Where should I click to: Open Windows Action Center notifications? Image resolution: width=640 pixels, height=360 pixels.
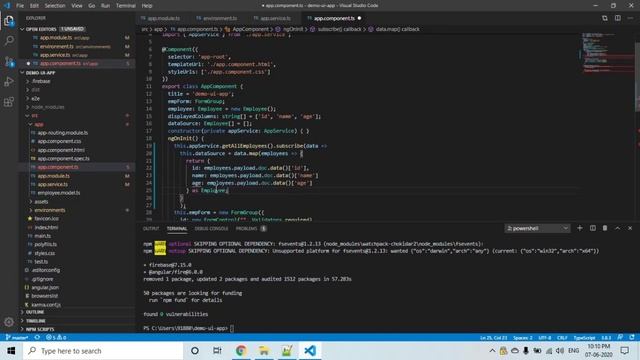(624, 351)
